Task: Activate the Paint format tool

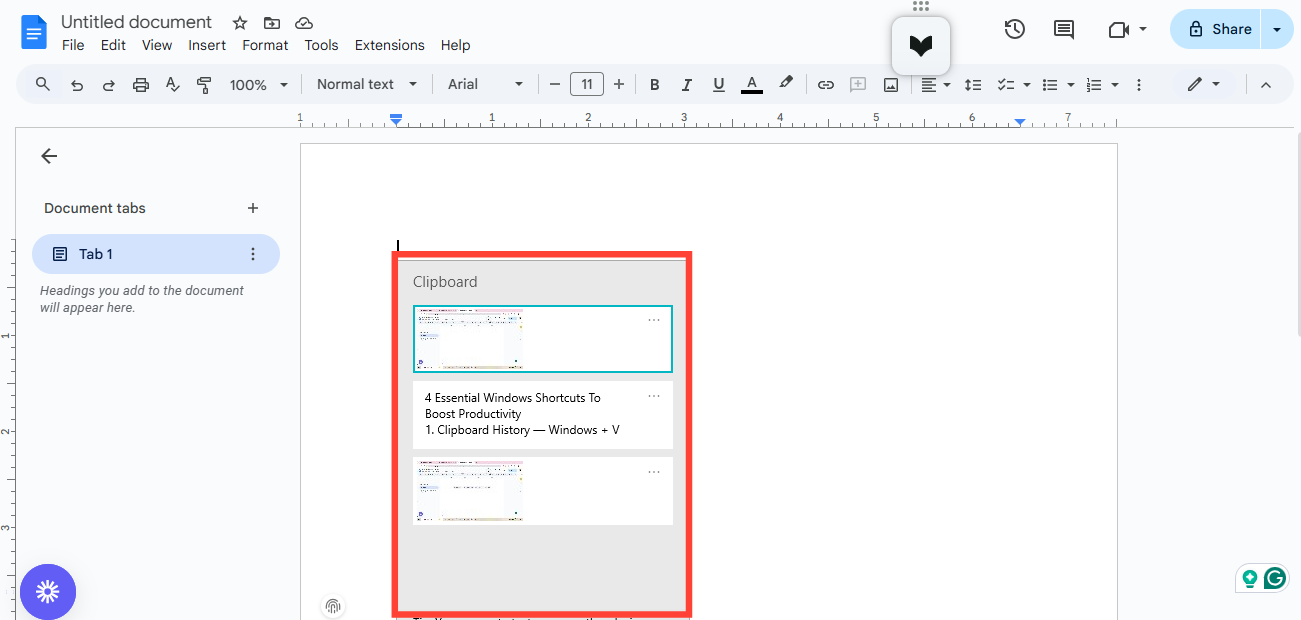Action: click(x=205, y=85)
